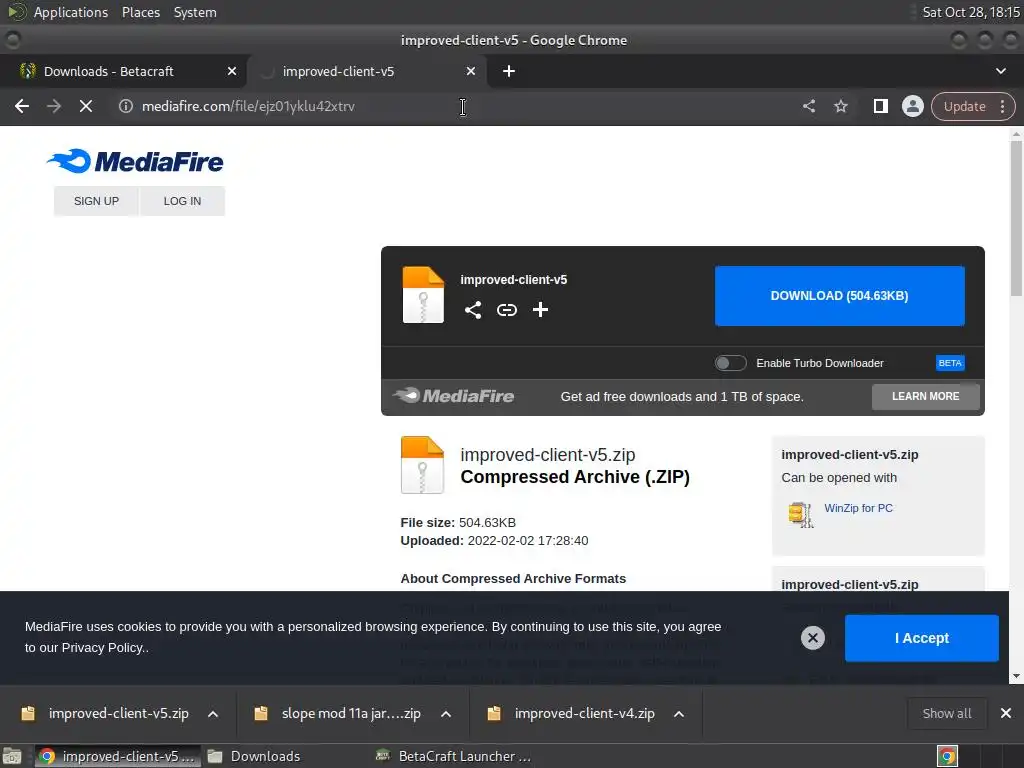Open the System menu

(195, 12)
